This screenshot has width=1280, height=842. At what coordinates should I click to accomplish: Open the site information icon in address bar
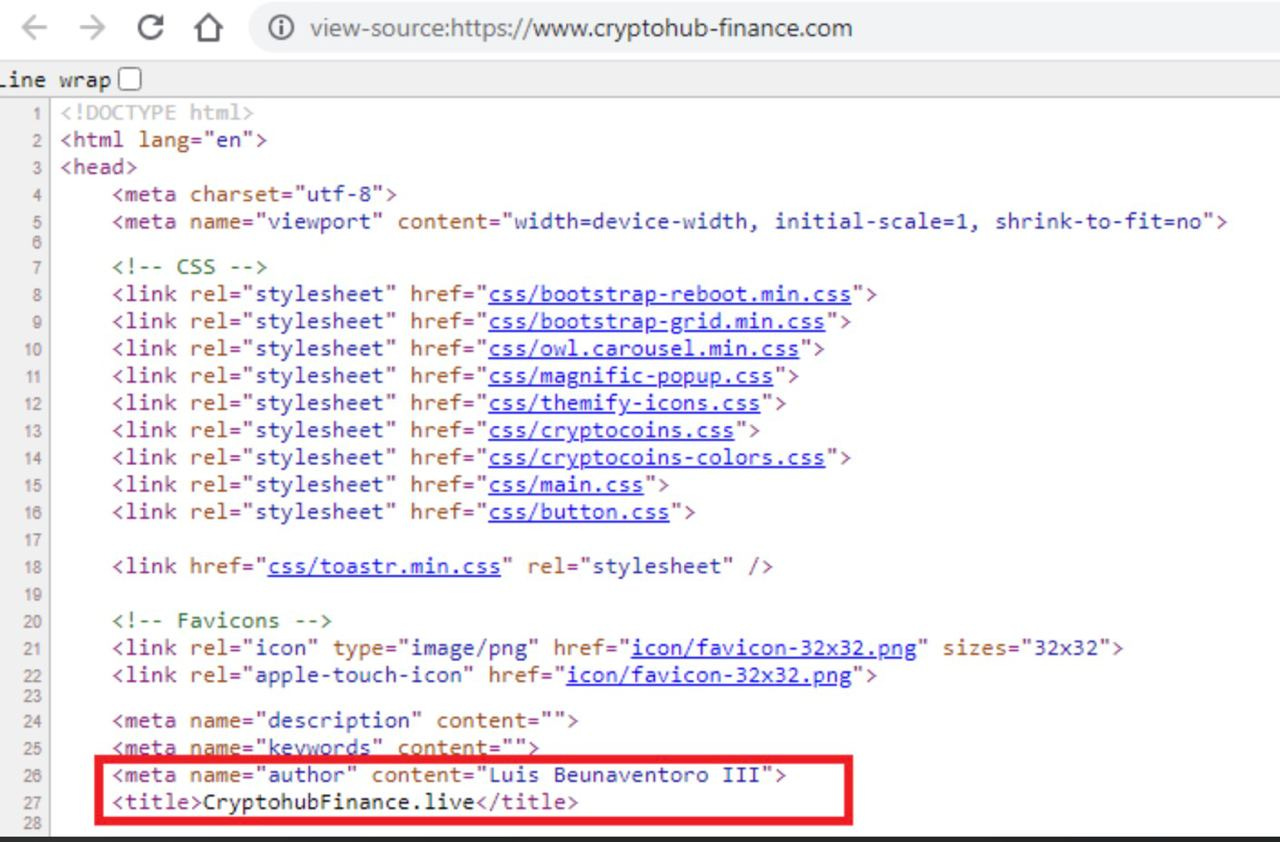[281, 28]
